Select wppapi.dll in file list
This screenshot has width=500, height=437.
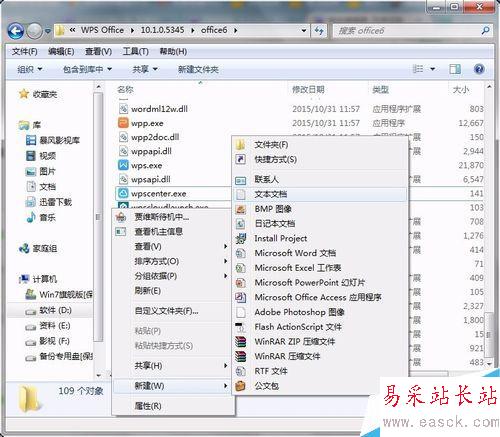[x=151, y=151]
